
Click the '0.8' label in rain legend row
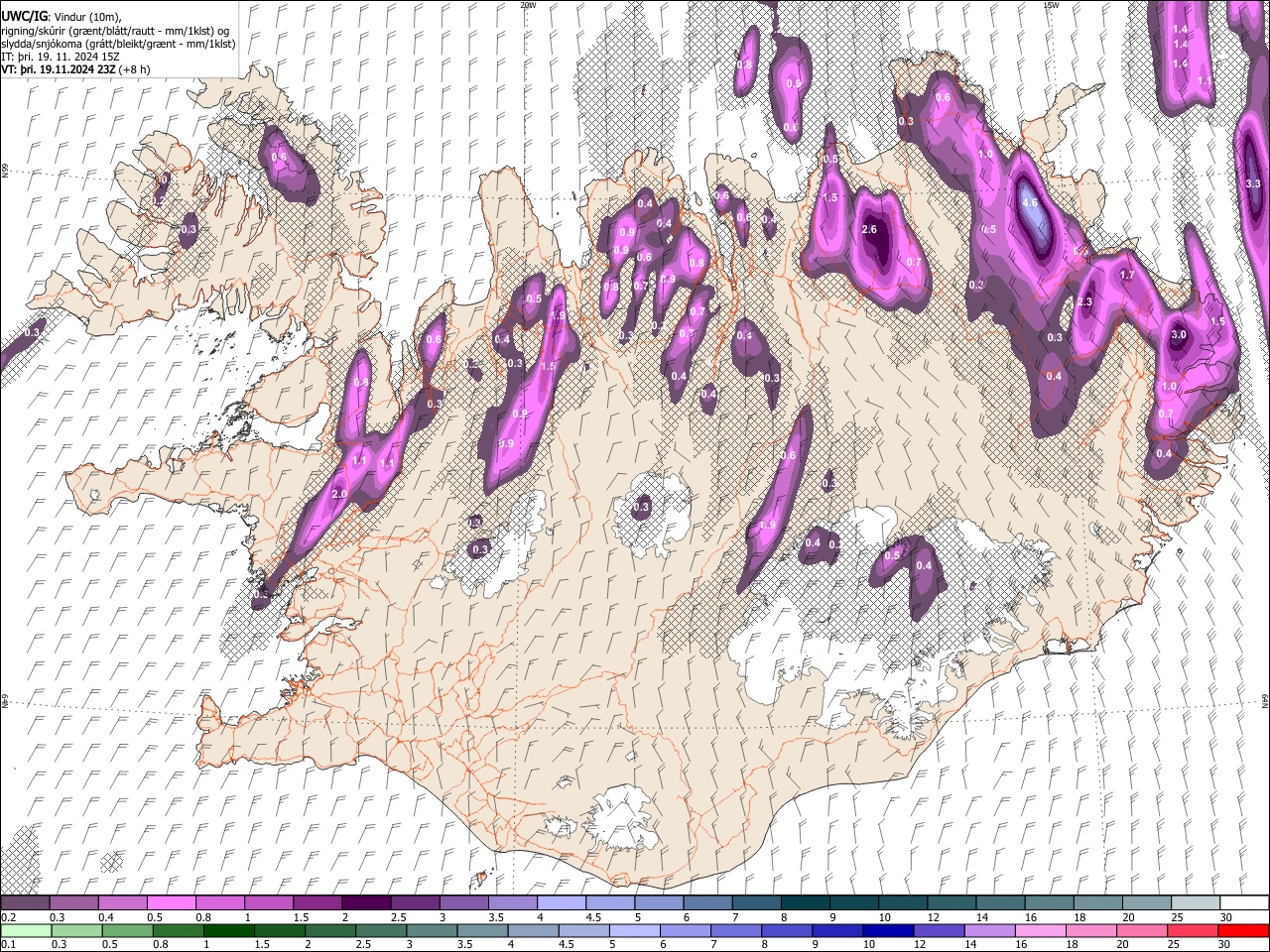click(x=161, y=945)
